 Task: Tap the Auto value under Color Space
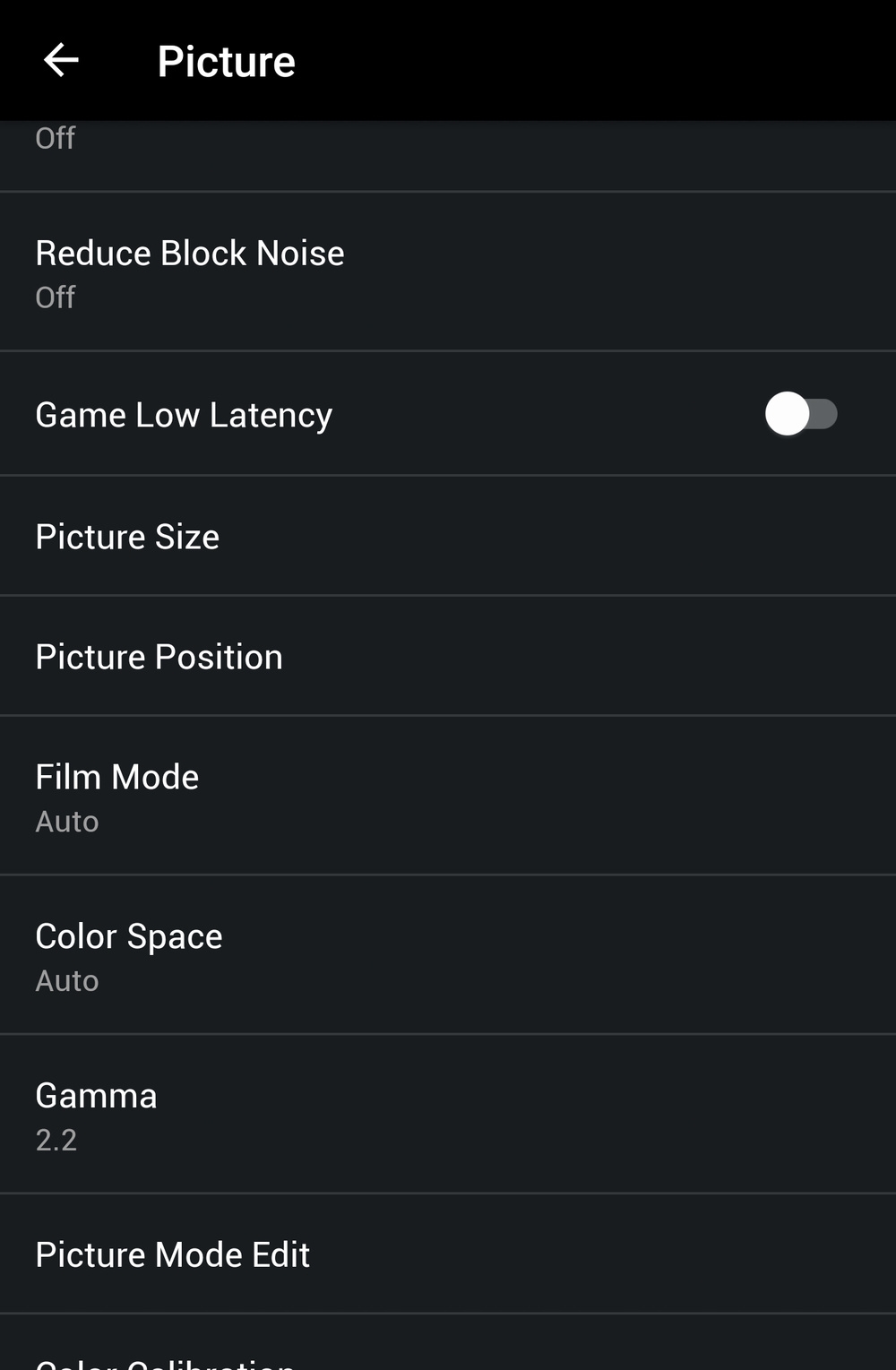coord(67,981)
